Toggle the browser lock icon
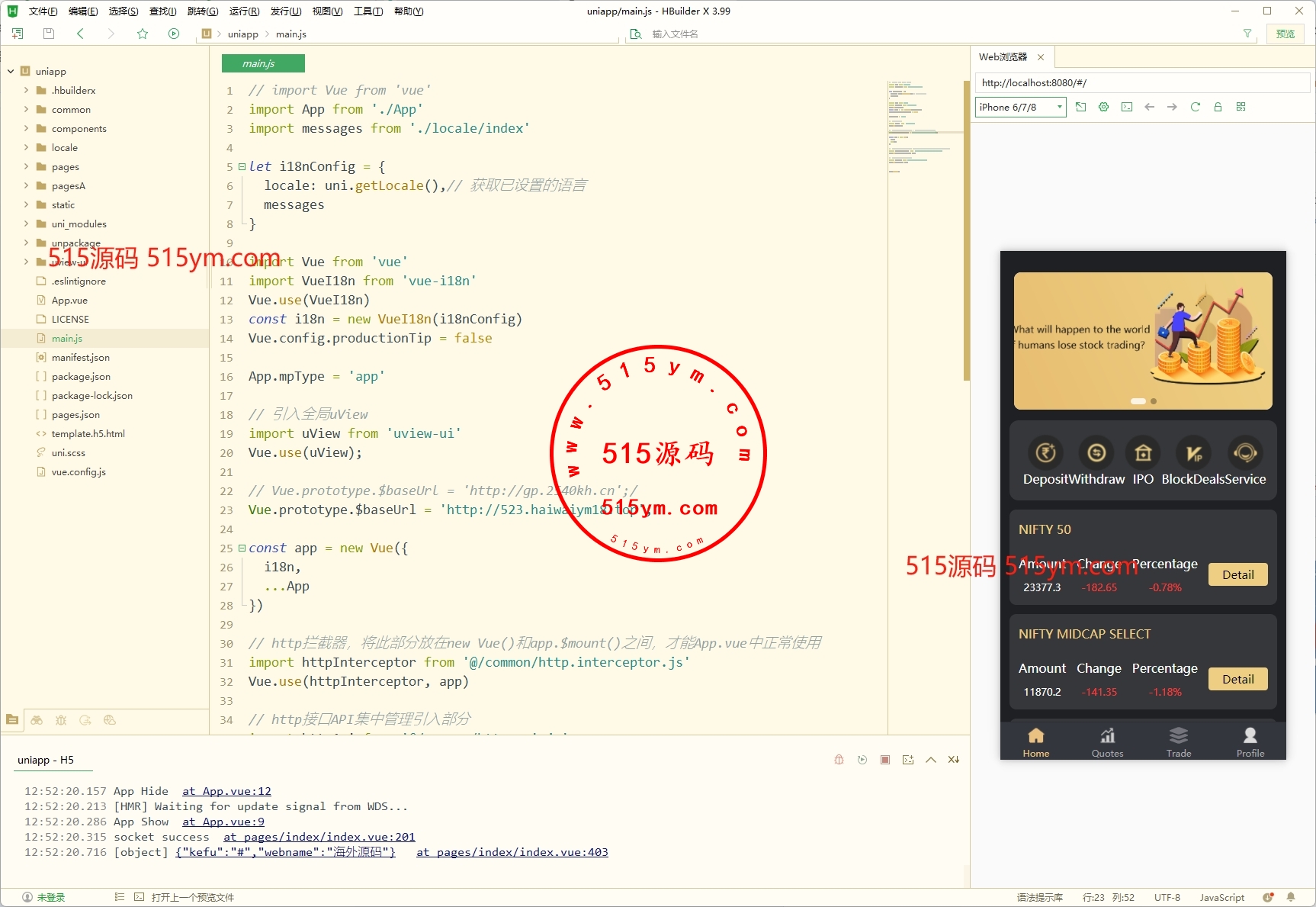 point(1218,107)
